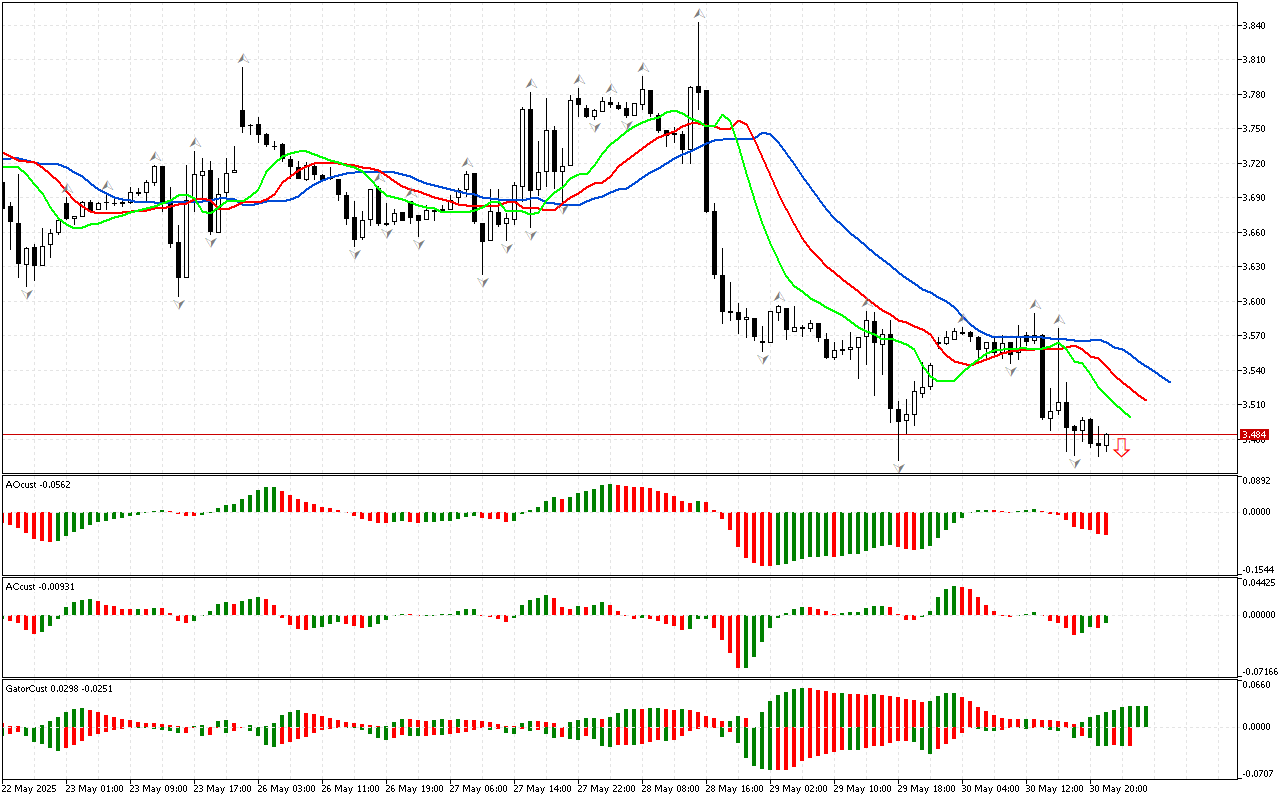1280x800 pixels.
Task: Click the 22 May 2025 time axis label
Action: pos(30,788)
